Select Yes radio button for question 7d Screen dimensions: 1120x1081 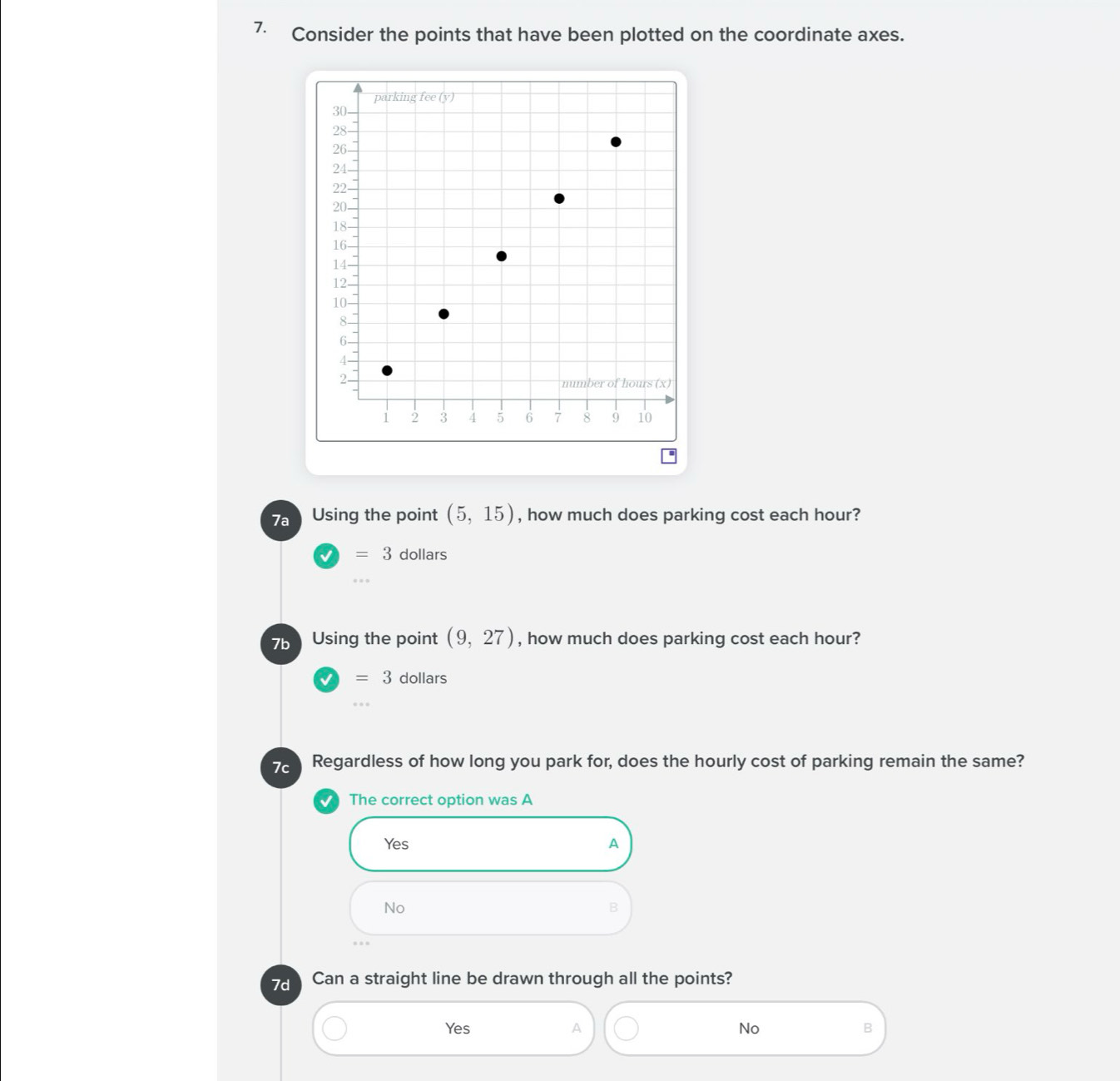pos(335,1029)
